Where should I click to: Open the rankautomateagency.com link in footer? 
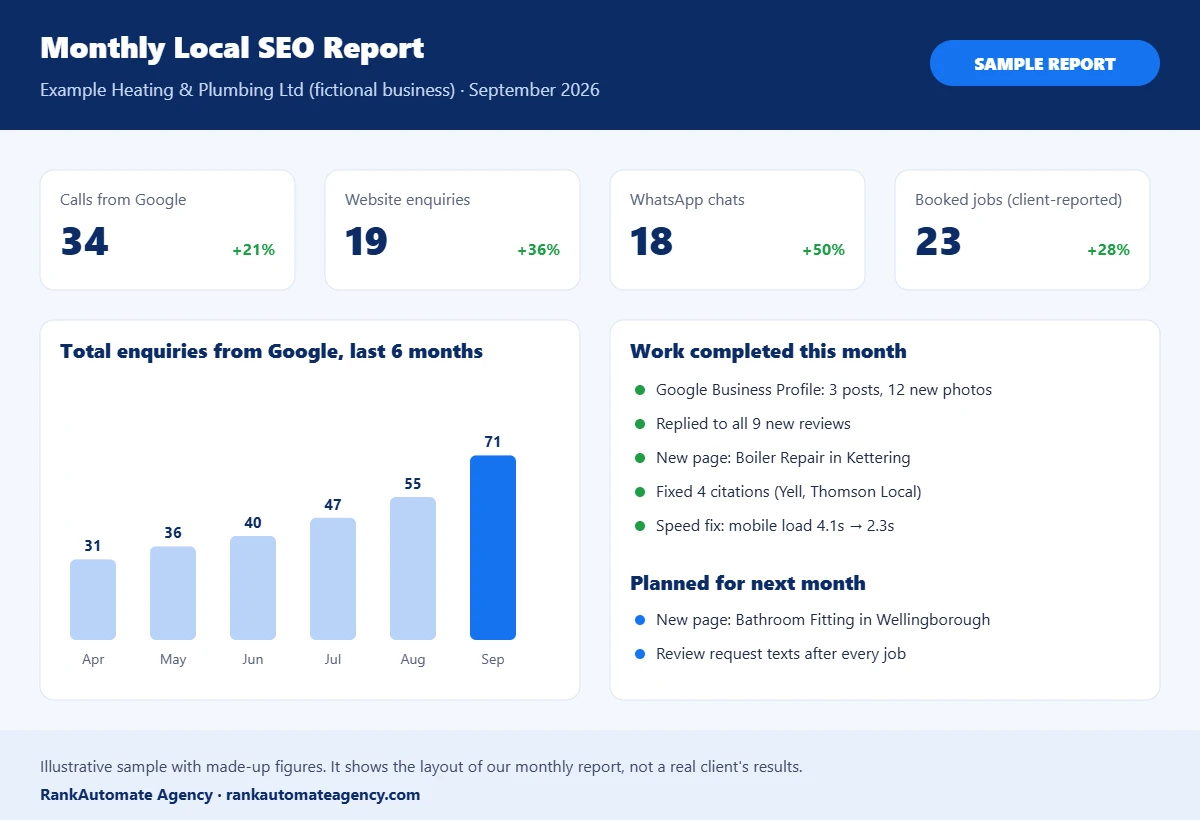[x=323, y=795]
